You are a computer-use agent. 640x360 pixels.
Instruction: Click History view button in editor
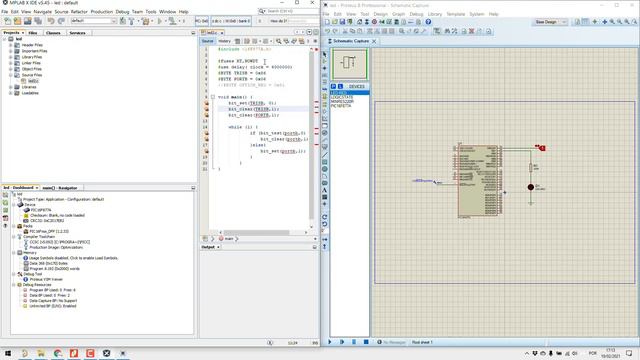pyautogui.click(x=224, y=41)
